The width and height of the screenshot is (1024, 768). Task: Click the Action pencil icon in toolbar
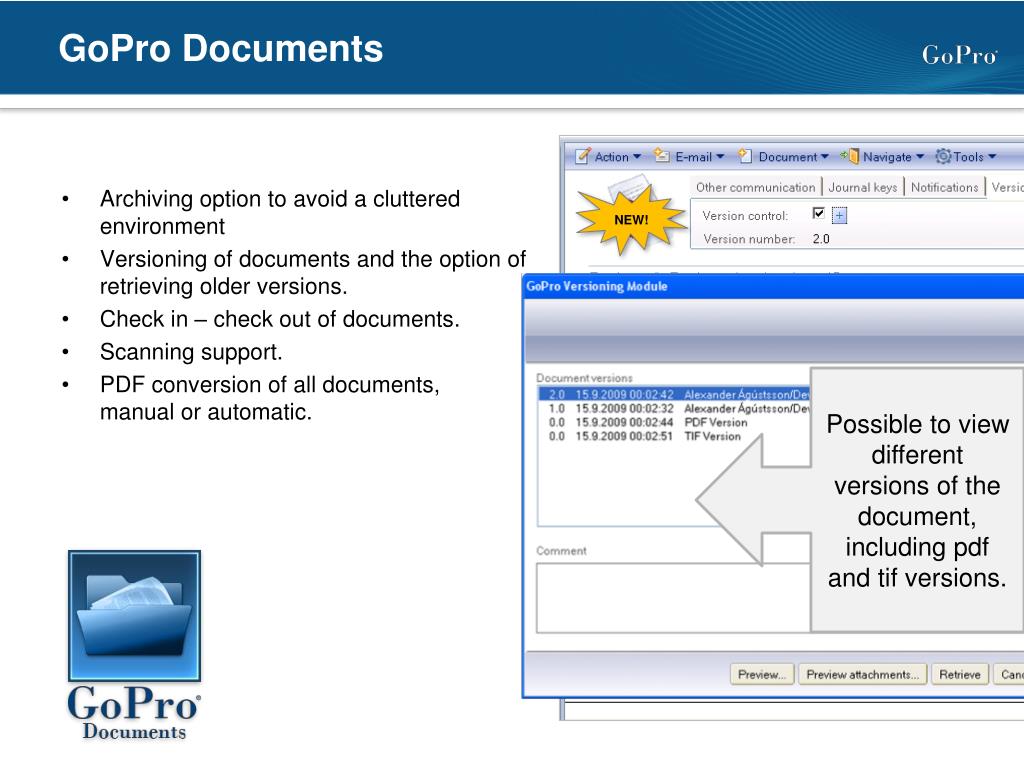pos(583,156)
